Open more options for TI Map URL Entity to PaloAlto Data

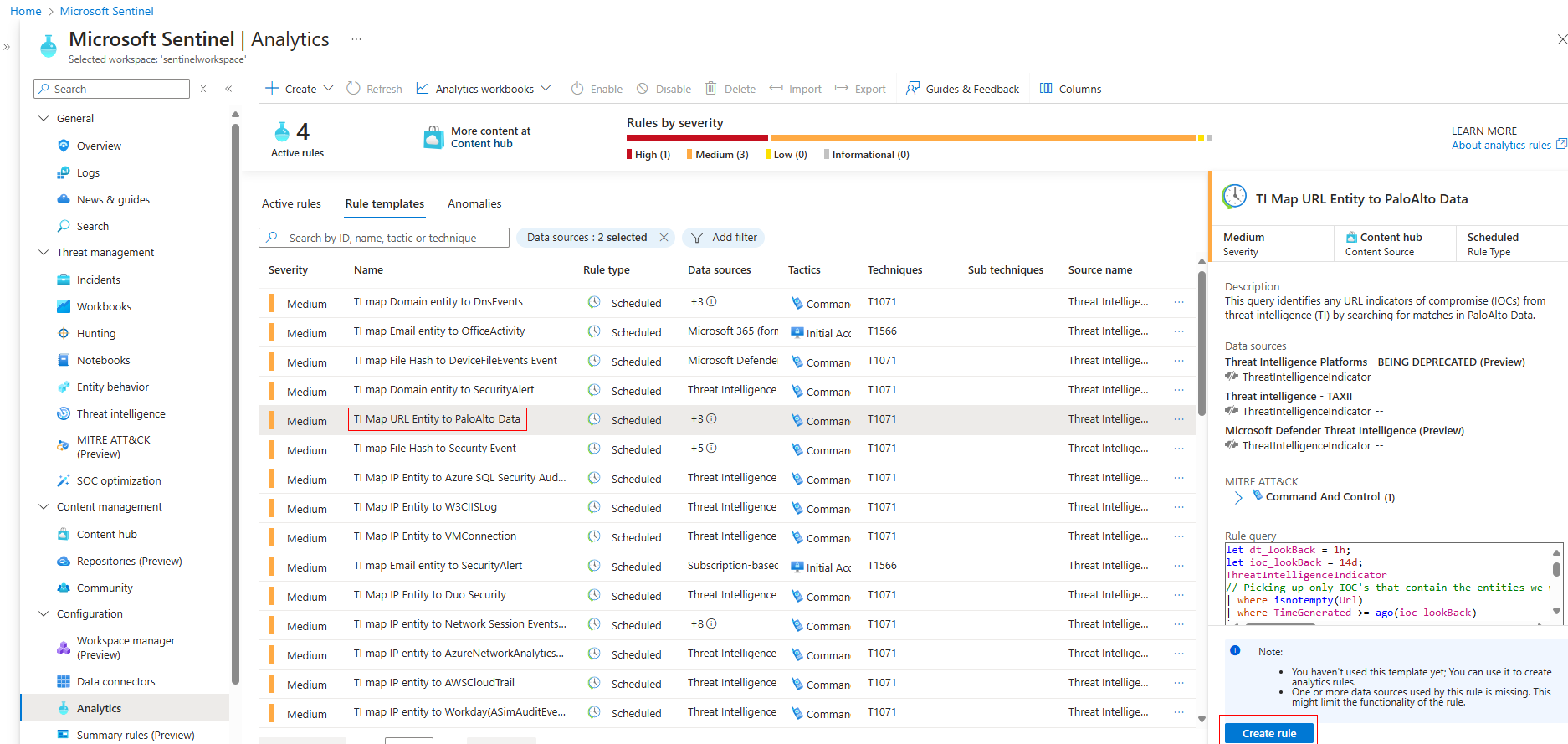[1179, 419]
